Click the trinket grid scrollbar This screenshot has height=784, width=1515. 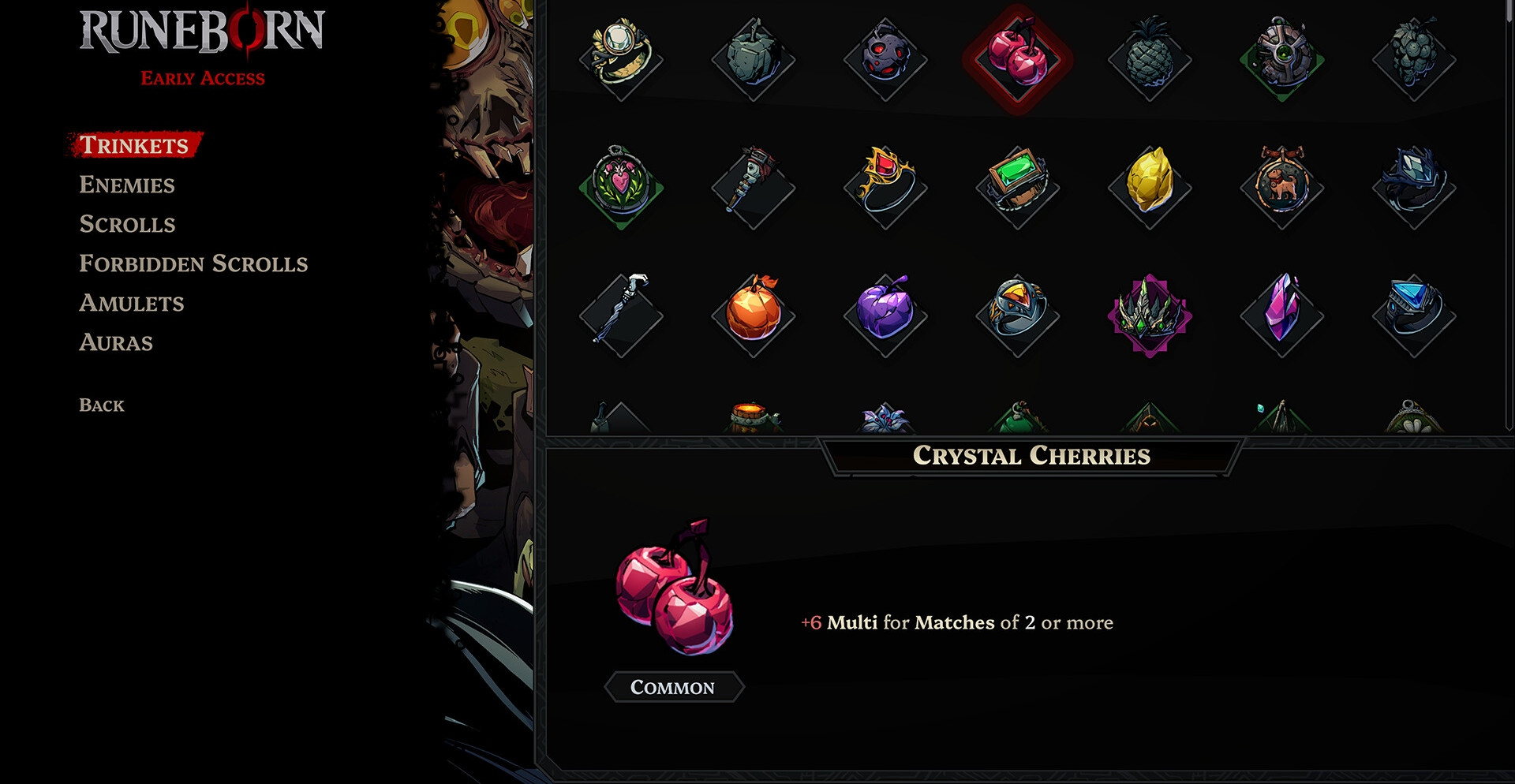click(1509, 215)
